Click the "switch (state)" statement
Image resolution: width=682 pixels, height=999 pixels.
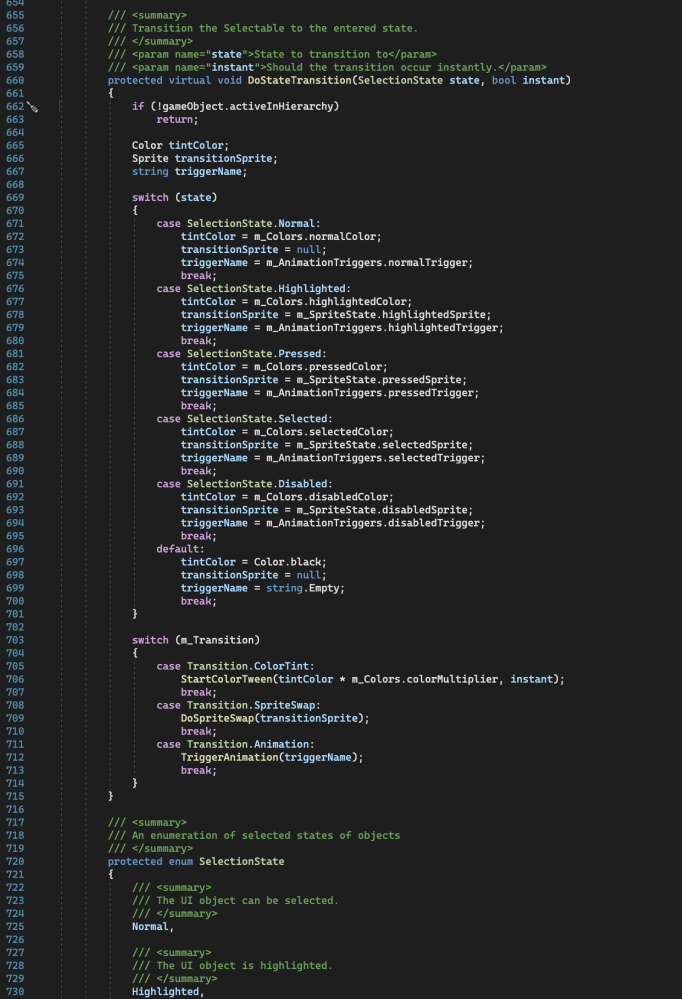(x=175, y=198)
